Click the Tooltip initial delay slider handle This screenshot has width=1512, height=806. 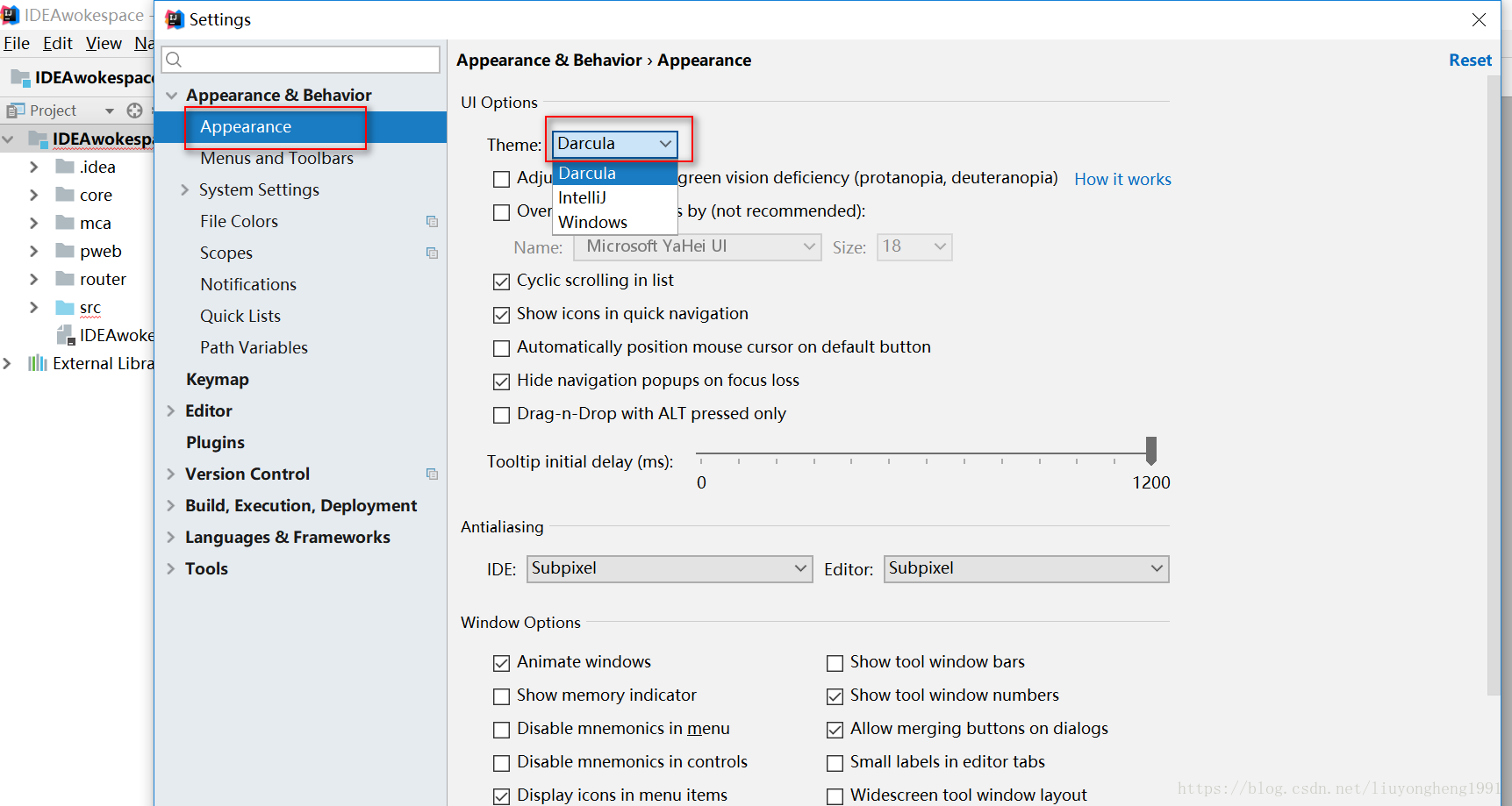(x=1151, y=450)
